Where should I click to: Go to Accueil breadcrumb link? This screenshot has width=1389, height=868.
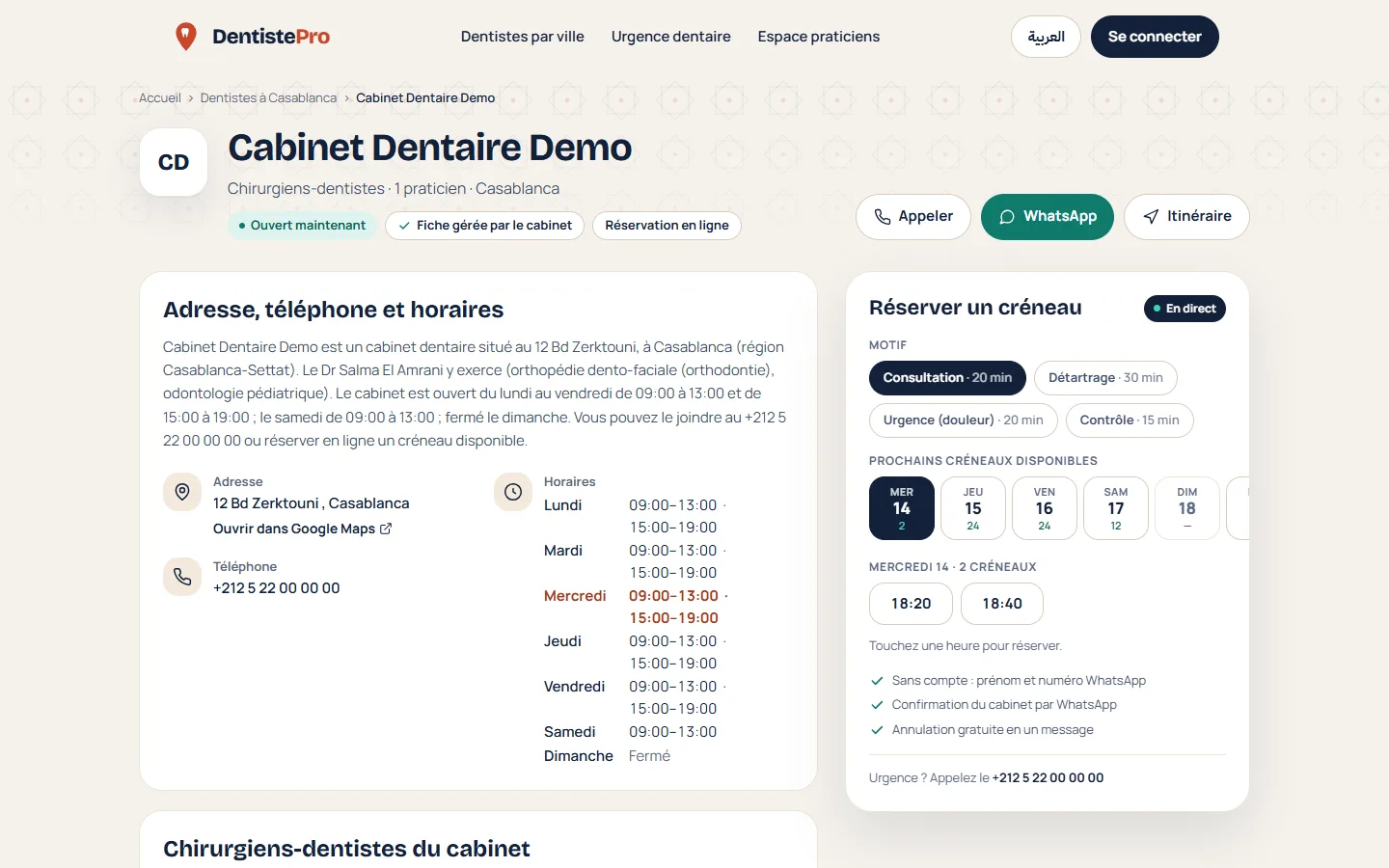(160, 98)
